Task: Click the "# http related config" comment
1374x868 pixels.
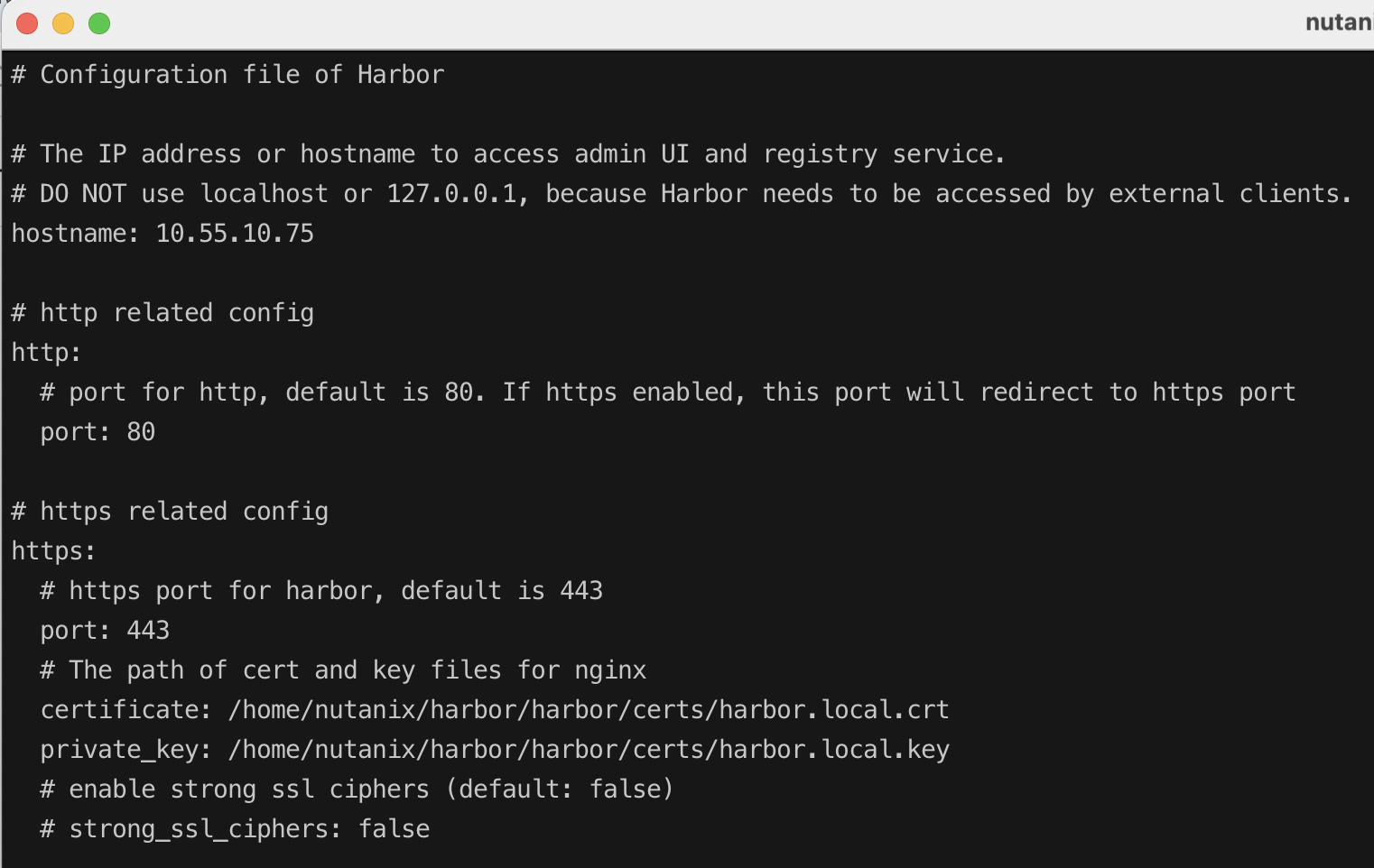Action: tap(162, 313)
